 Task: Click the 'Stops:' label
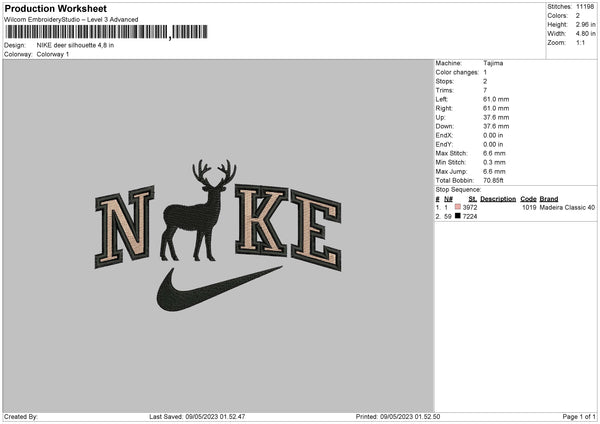[x=445, y=81]
